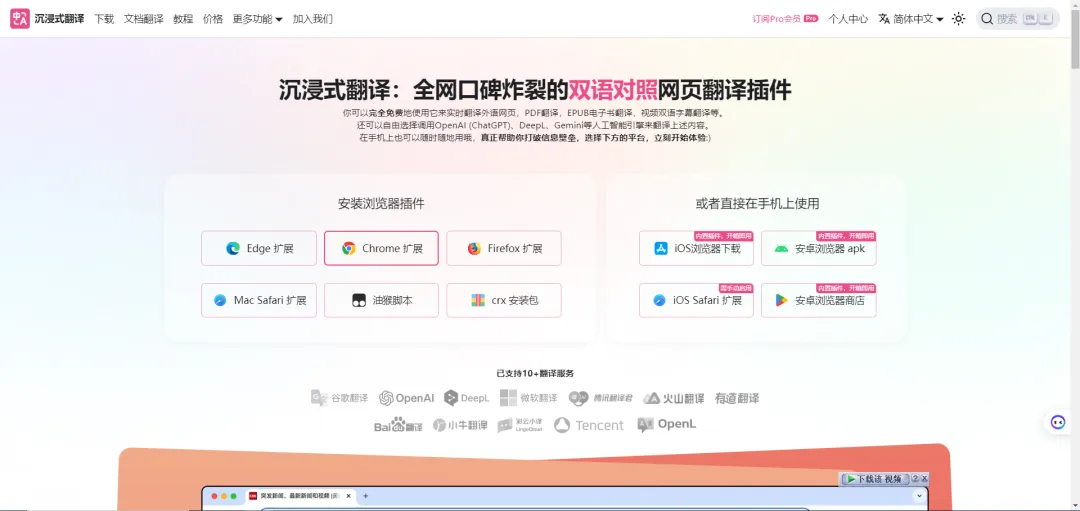This screenshot has height=511, width=1080.
Task: Click the crx 安装包 button
Action: coord(503,300)
